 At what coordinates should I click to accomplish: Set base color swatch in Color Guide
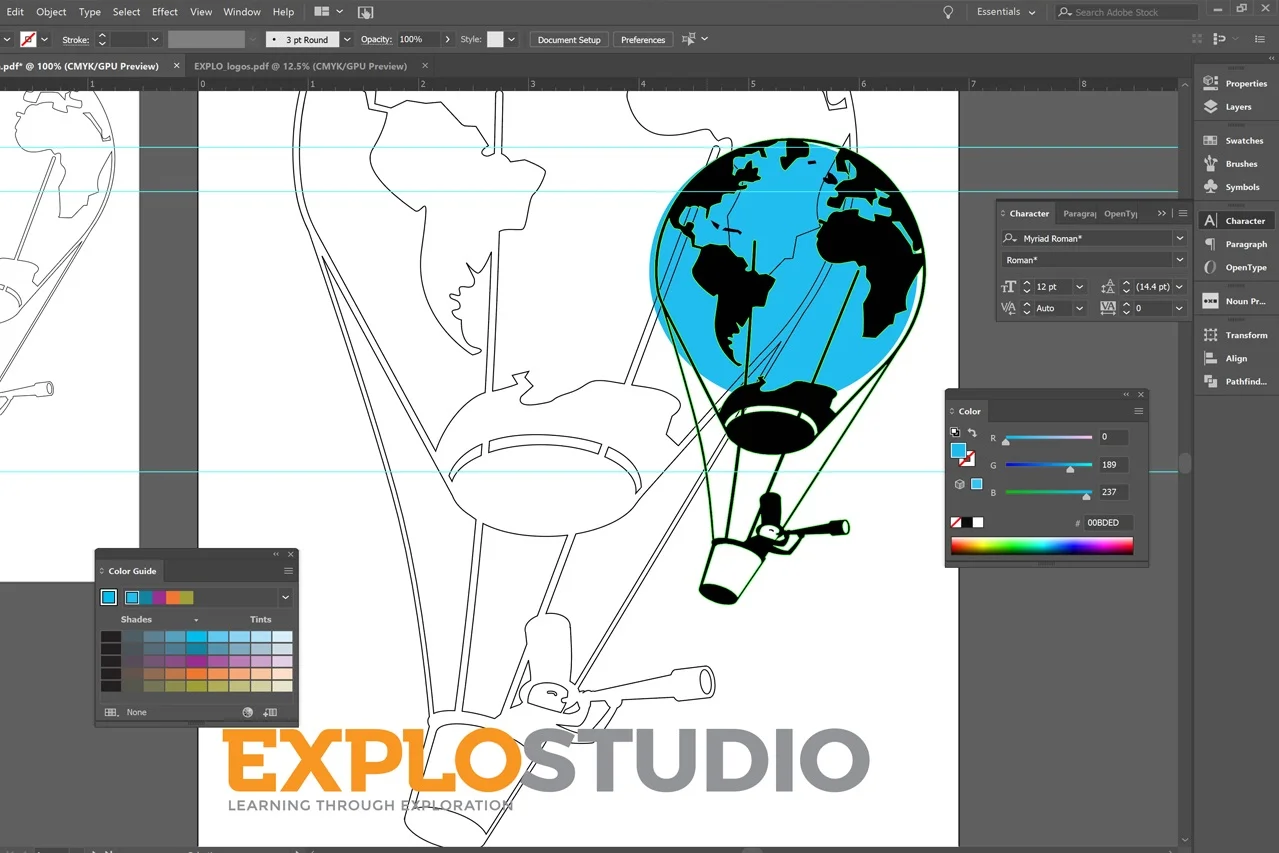tap(109, 598)
